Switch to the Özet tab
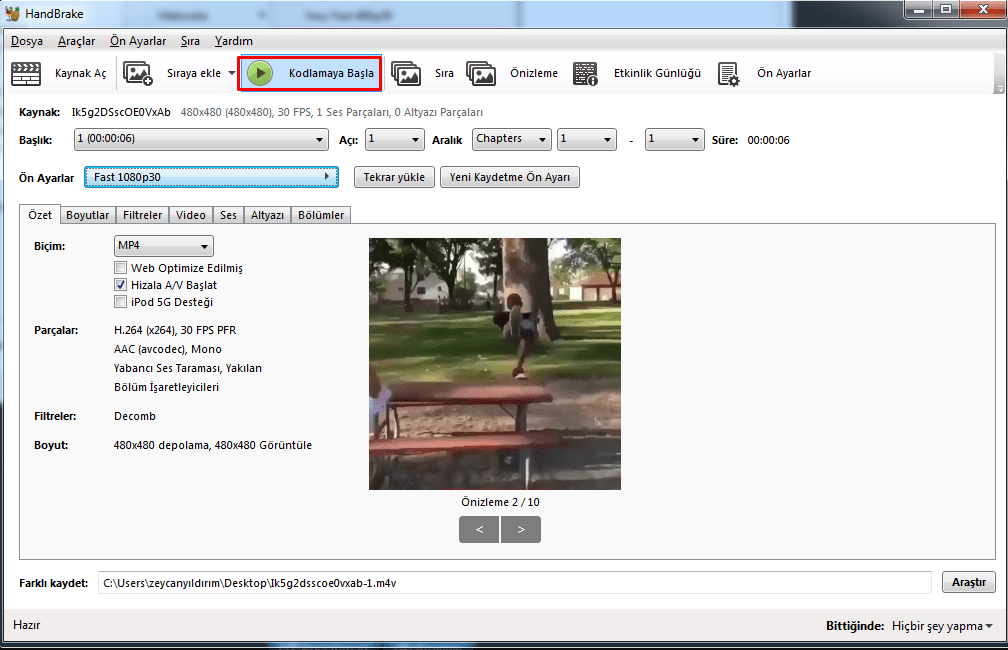1008x650 pixels. 40,215
